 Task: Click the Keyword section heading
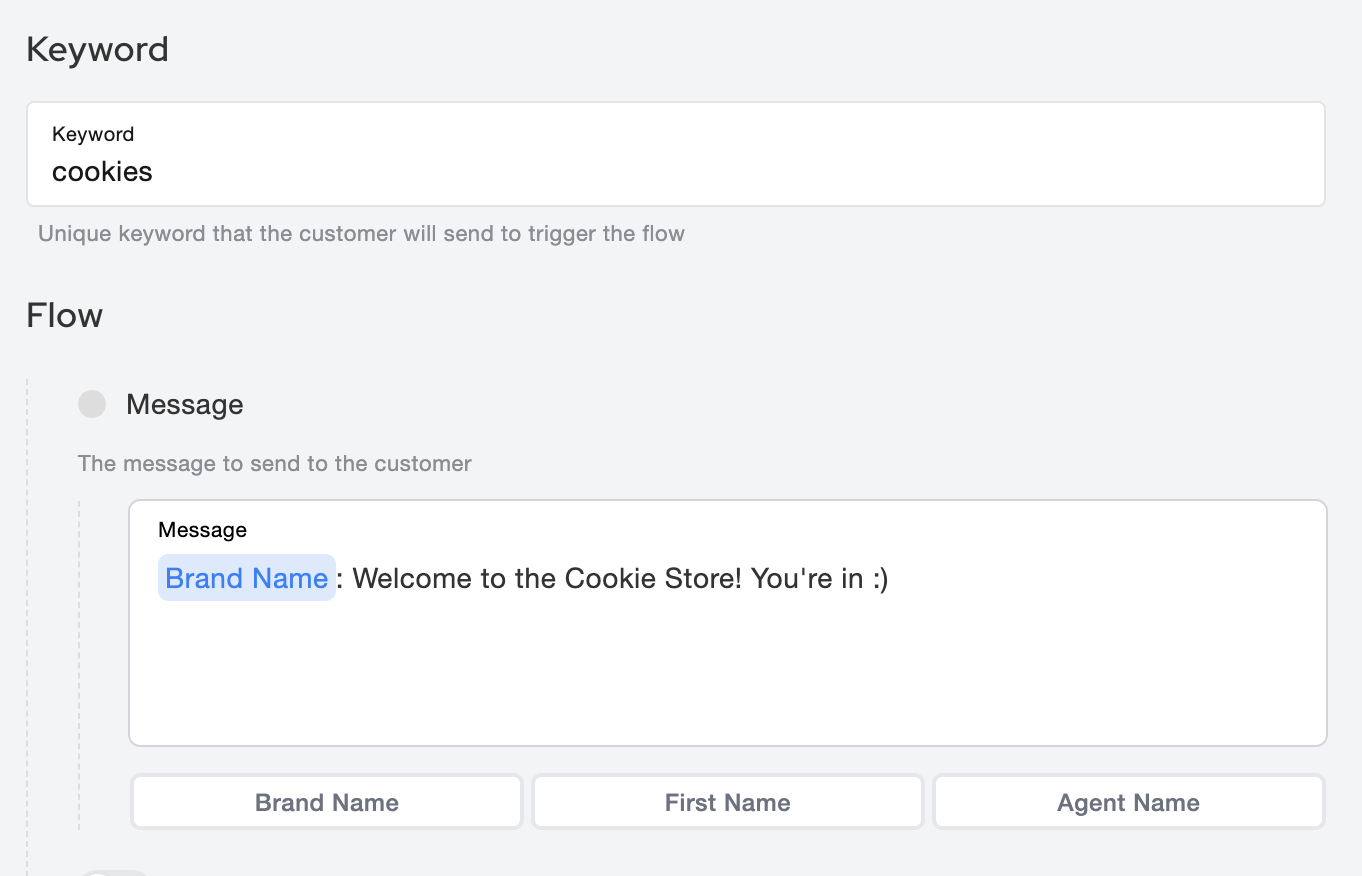97,49
